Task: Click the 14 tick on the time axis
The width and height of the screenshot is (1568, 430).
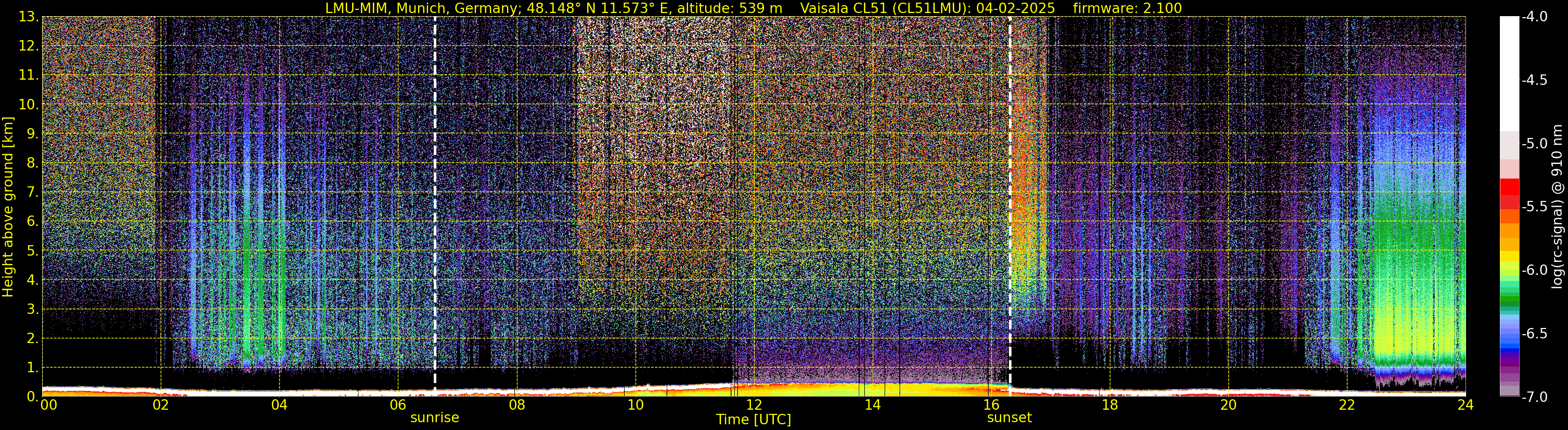Action: (x=873, y=405)
